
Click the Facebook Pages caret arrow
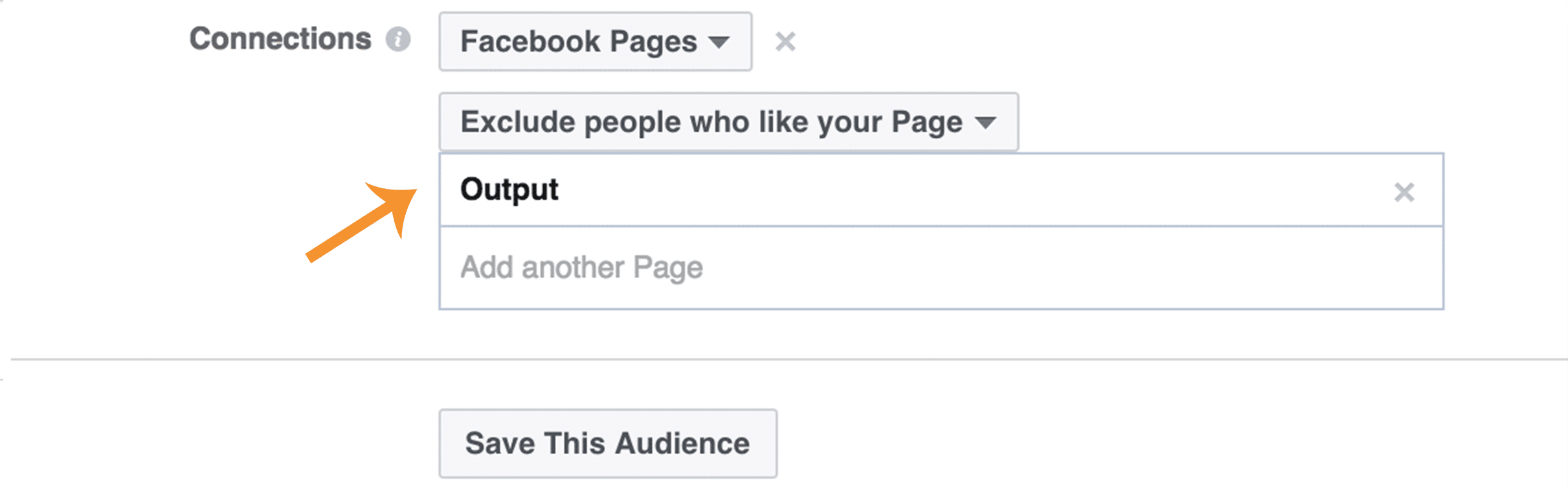pos(719,43)
